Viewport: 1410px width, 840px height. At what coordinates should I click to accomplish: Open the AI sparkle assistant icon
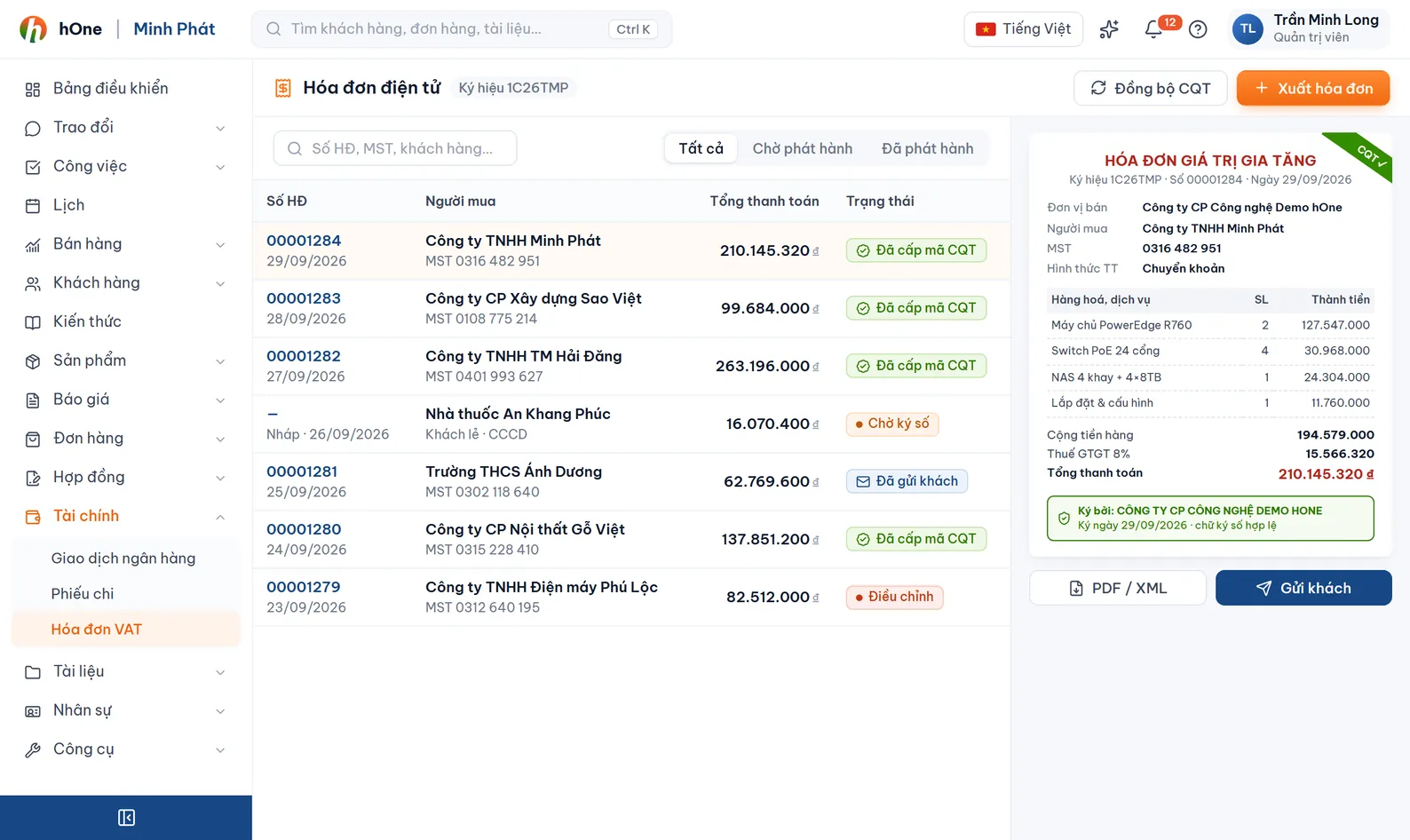1109,29
